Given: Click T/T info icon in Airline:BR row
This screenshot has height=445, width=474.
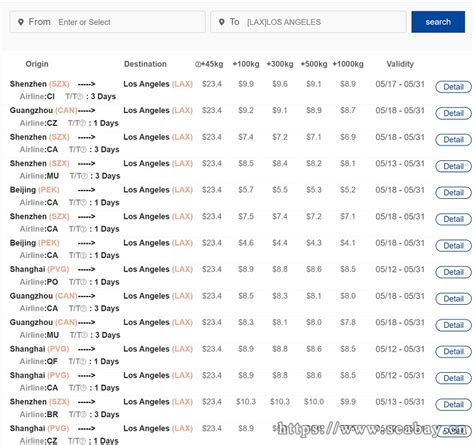Looking at the screenshot, I should point(83,414).
